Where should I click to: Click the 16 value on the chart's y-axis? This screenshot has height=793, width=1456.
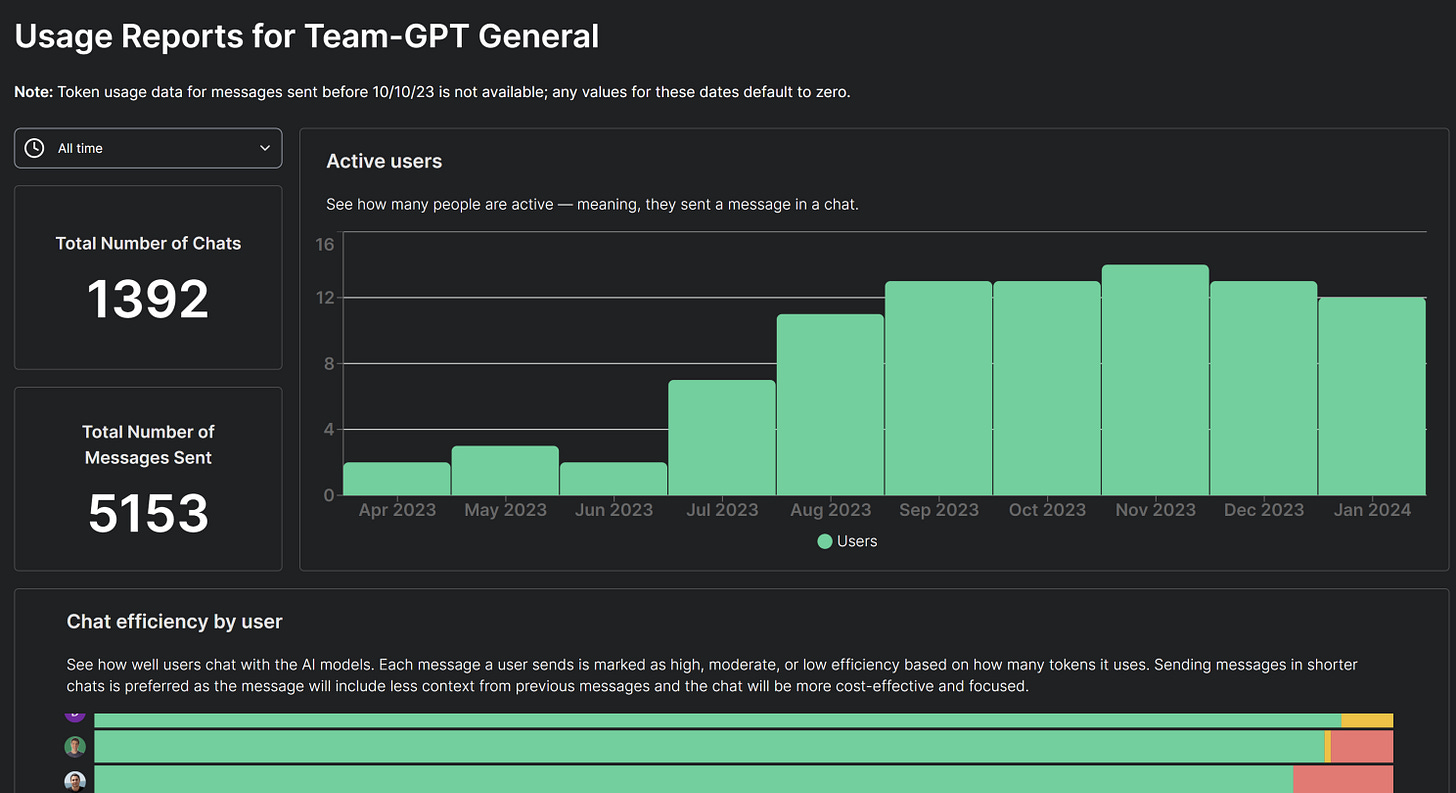[x=324, y=243]
